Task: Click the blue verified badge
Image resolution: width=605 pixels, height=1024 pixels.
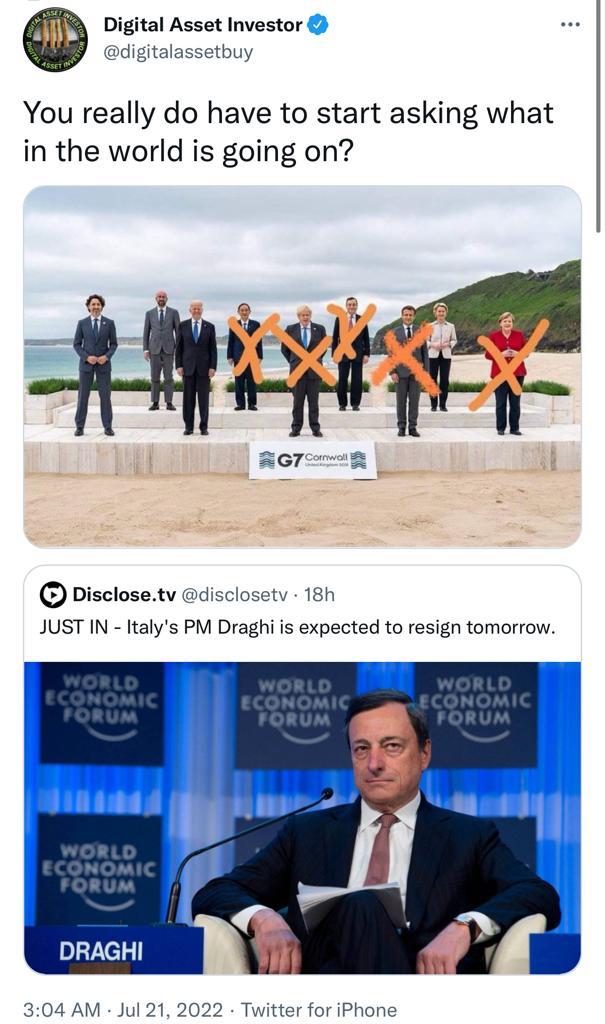Action: click(x=318, y=26)
